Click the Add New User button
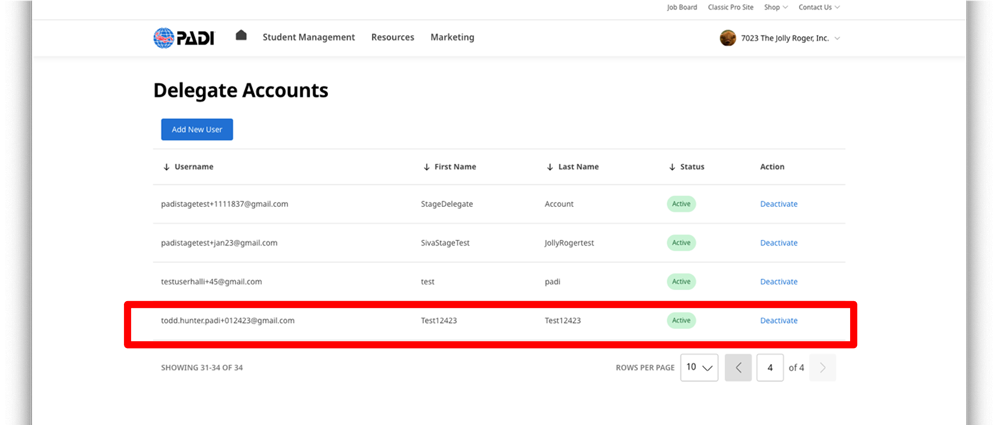This screenshot has width=1000, height=425. coord(197,129)
